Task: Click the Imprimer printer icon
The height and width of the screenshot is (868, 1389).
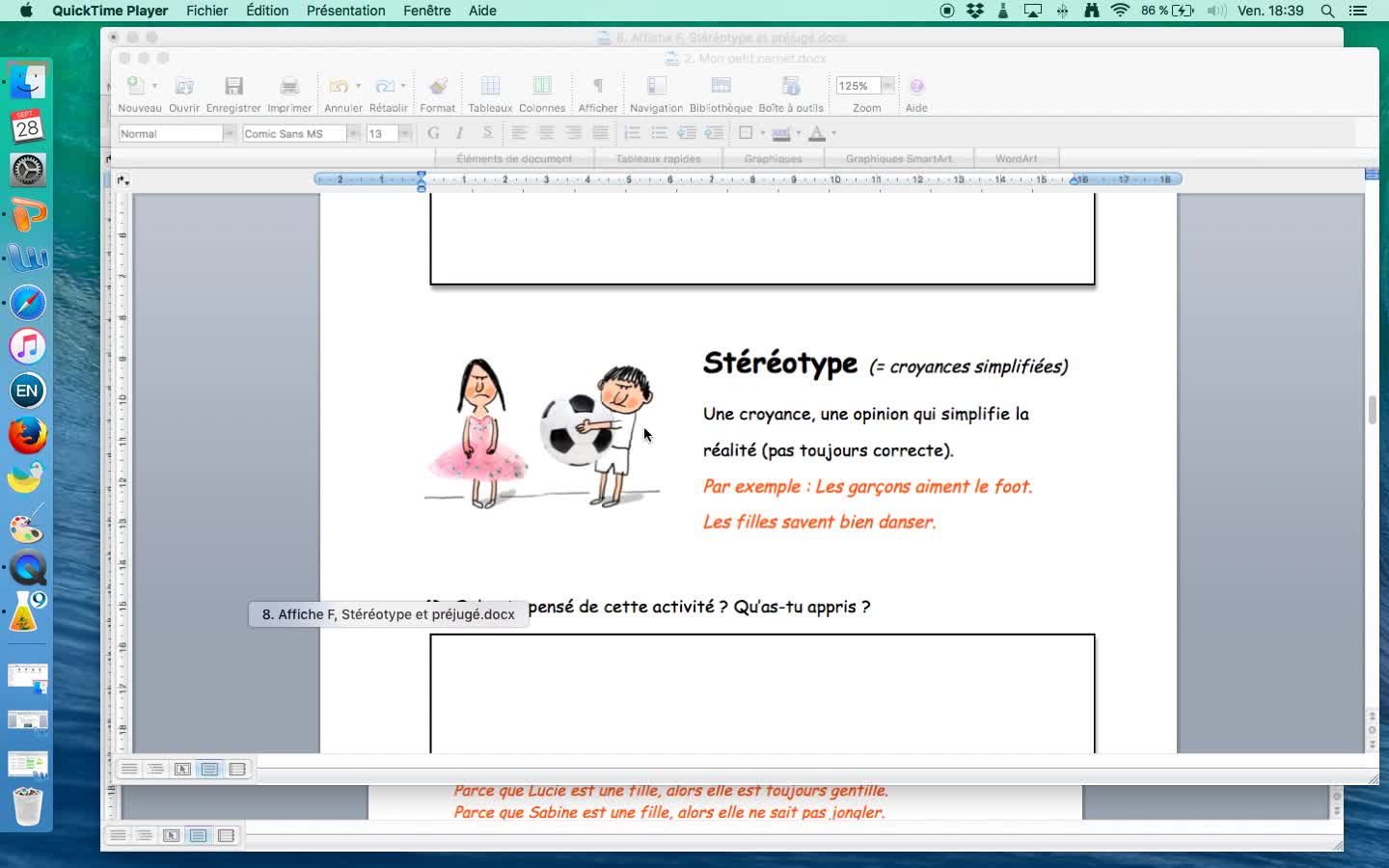Action: 289,87
